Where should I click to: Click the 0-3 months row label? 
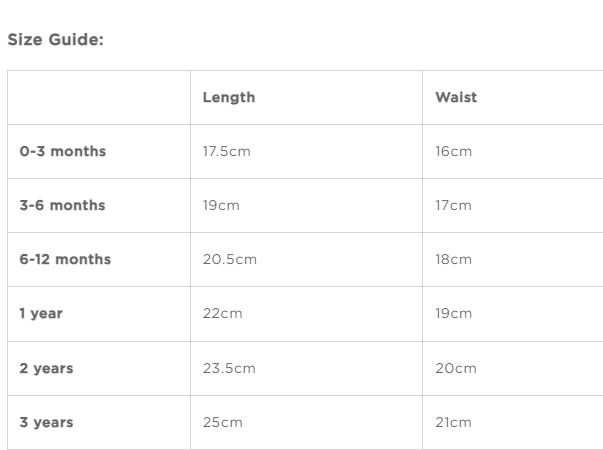pos(62,151)
